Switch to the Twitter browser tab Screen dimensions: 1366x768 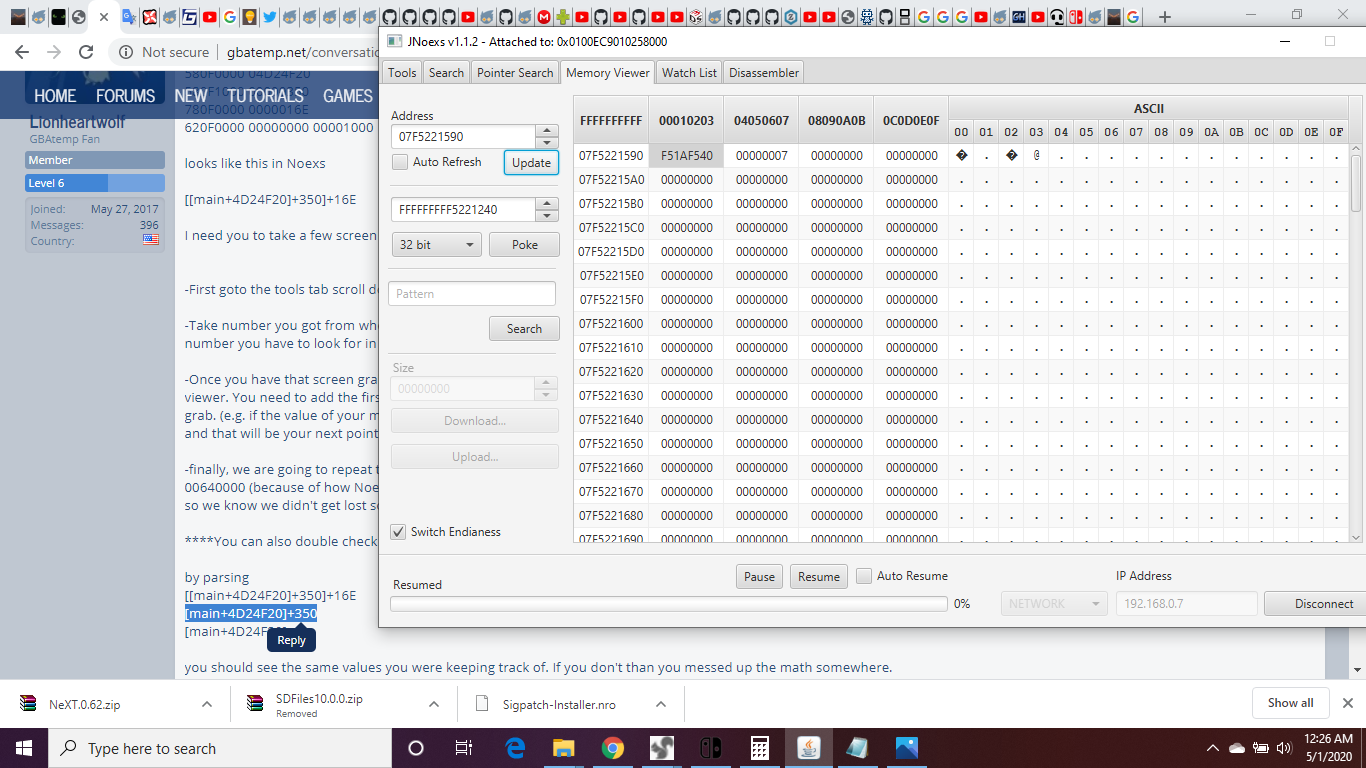[x=270, y=17]
